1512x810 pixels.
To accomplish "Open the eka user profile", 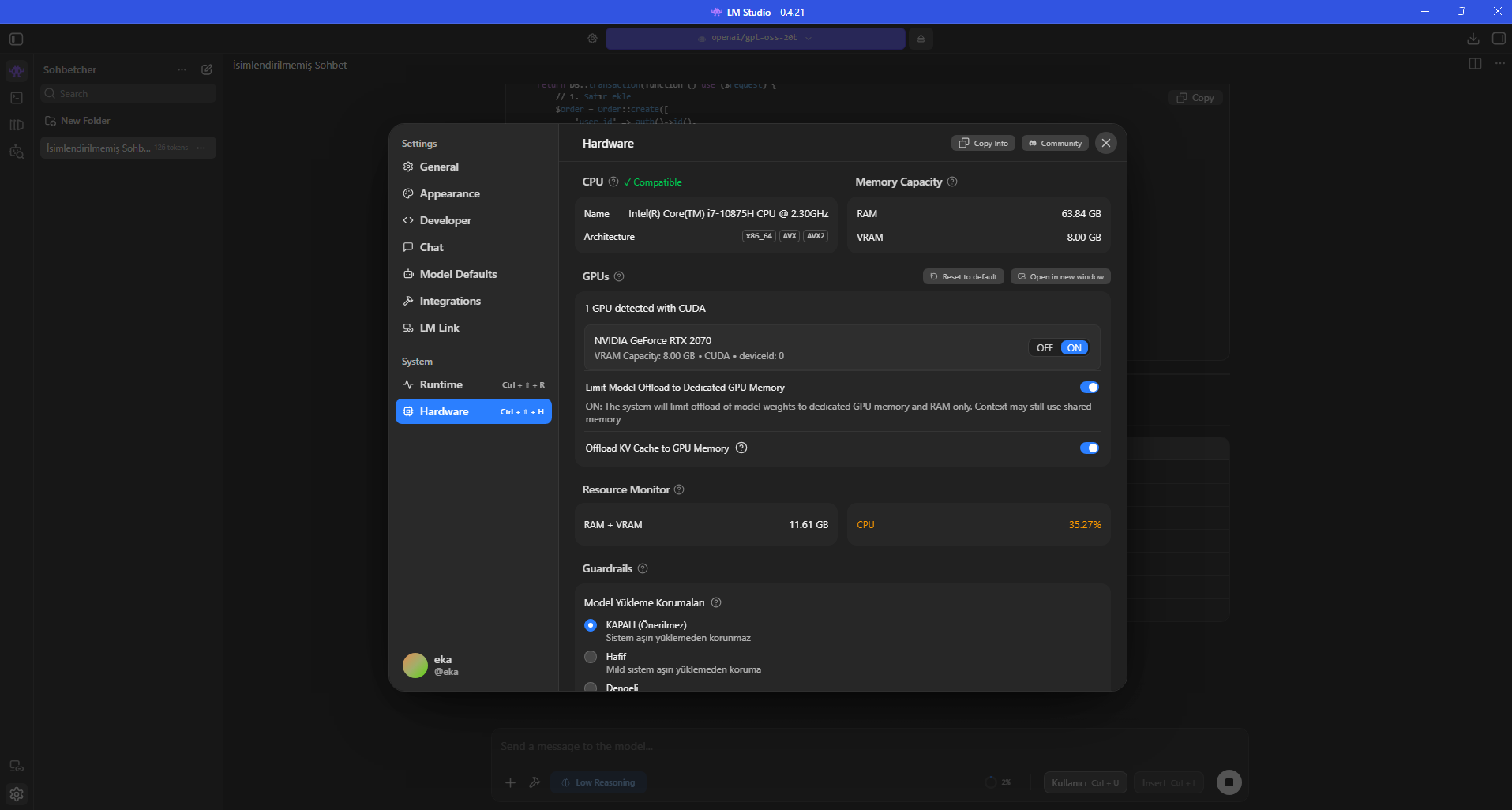I will point(431,666).
